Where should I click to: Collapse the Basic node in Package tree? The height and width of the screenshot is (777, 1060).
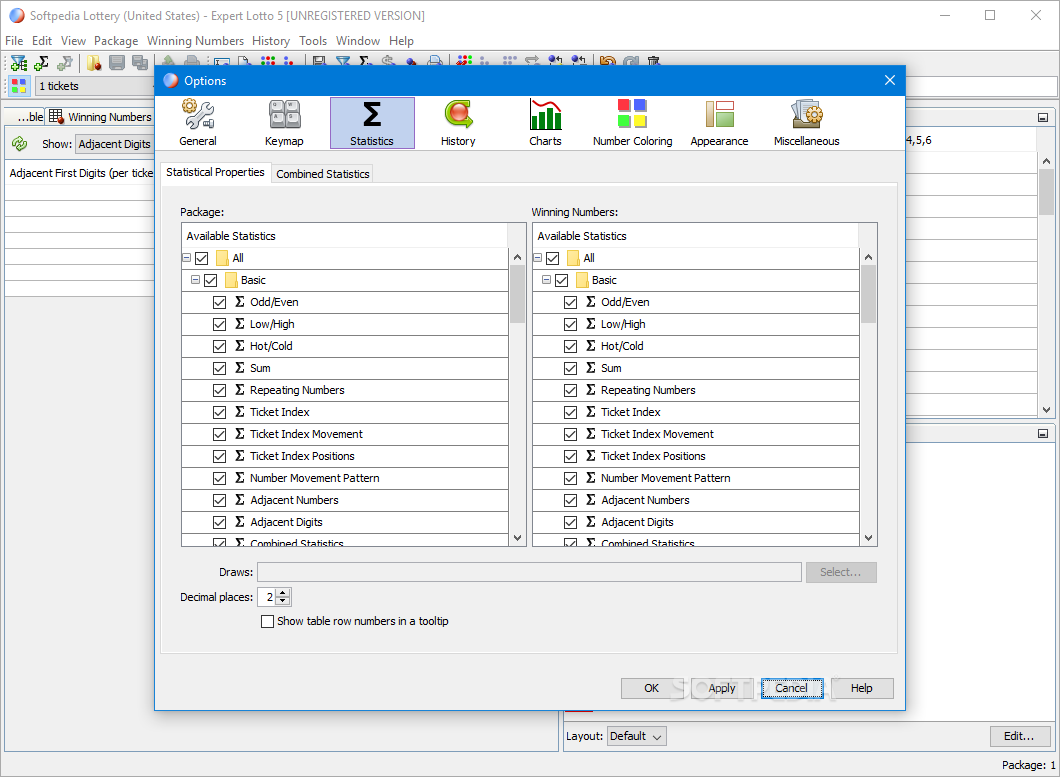coord(195,279)
